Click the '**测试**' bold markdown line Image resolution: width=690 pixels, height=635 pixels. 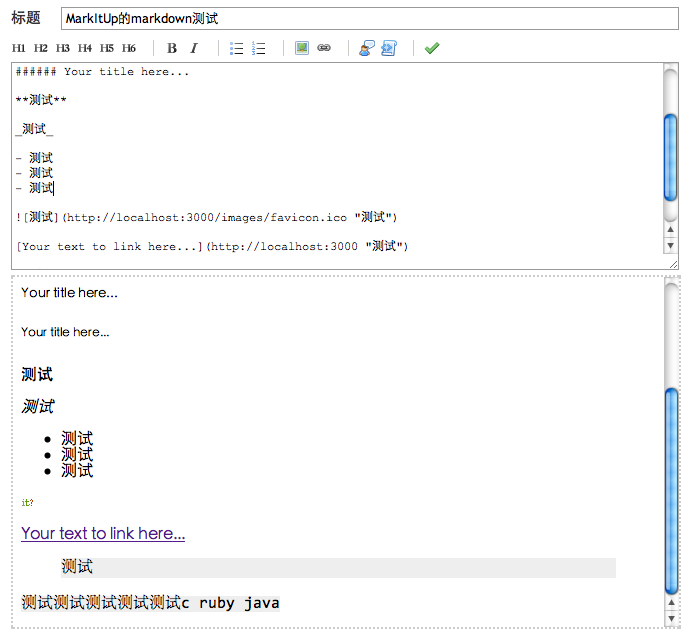pos(41,100)
